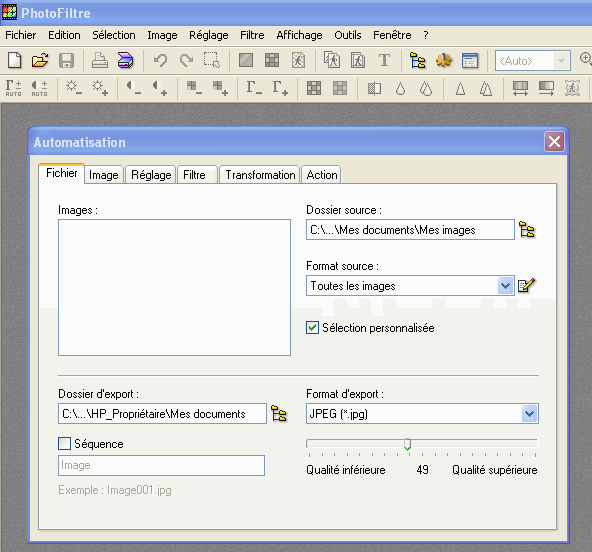Viewport: 592px width, 552px height.
Task: Click the double water drop Blur icon
Action: point(426,89)
